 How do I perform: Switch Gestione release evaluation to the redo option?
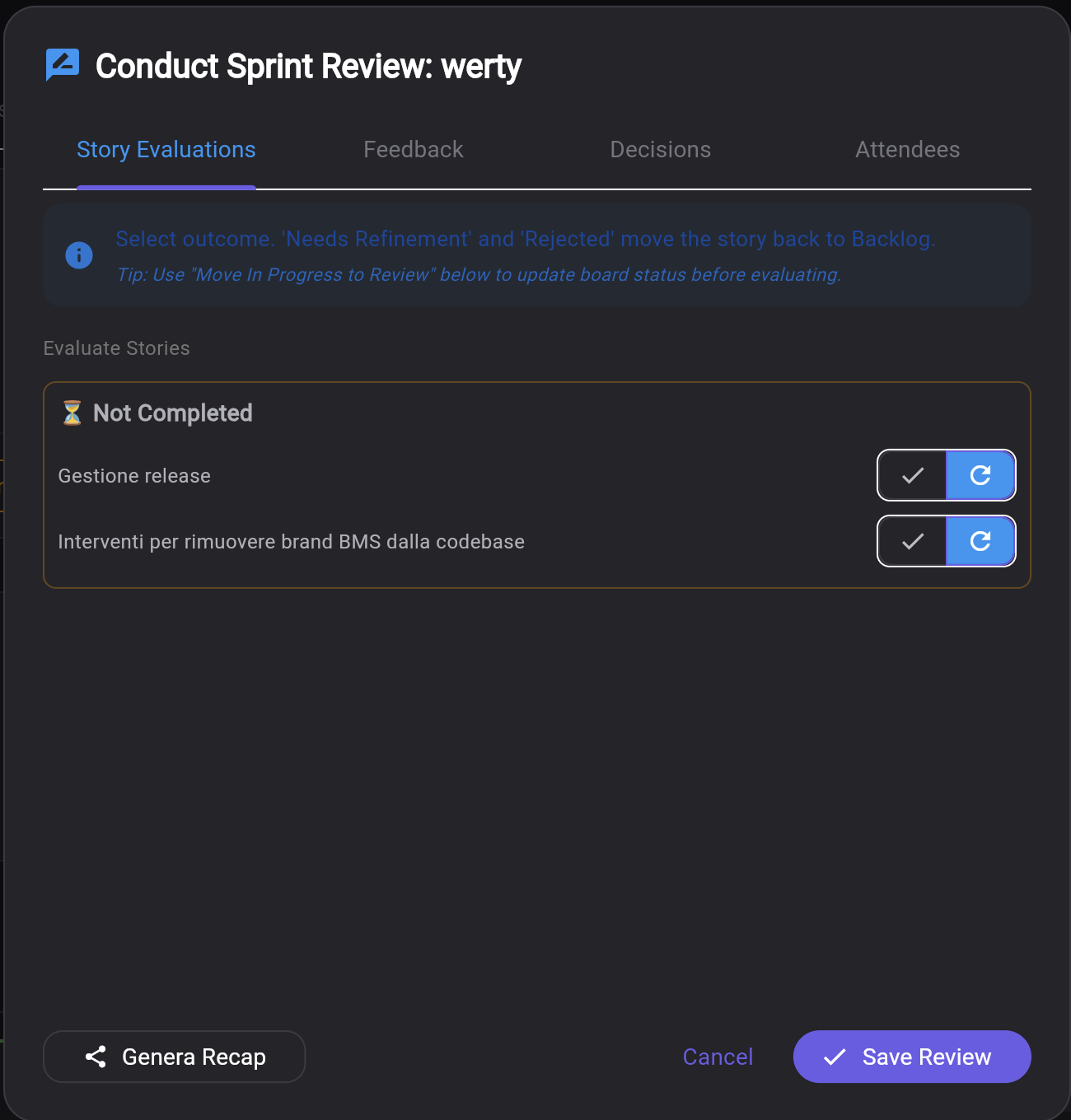tap(980, 475)
